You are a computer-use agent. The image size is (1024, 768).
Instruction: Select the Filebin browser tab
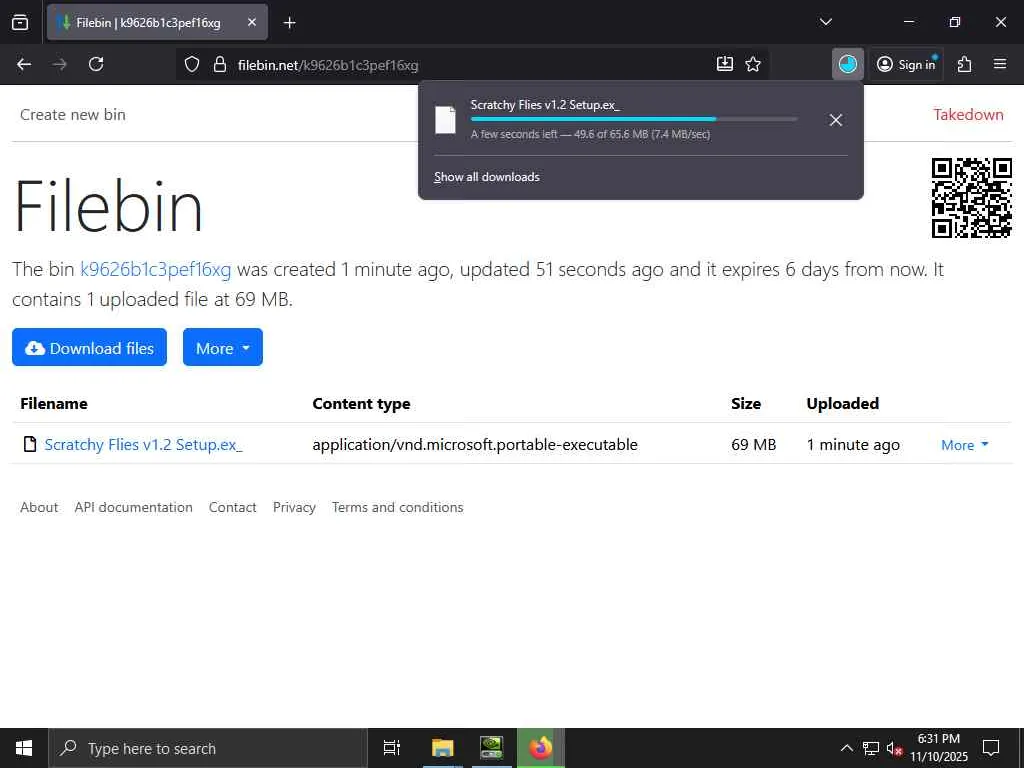[x=157, y=22]
